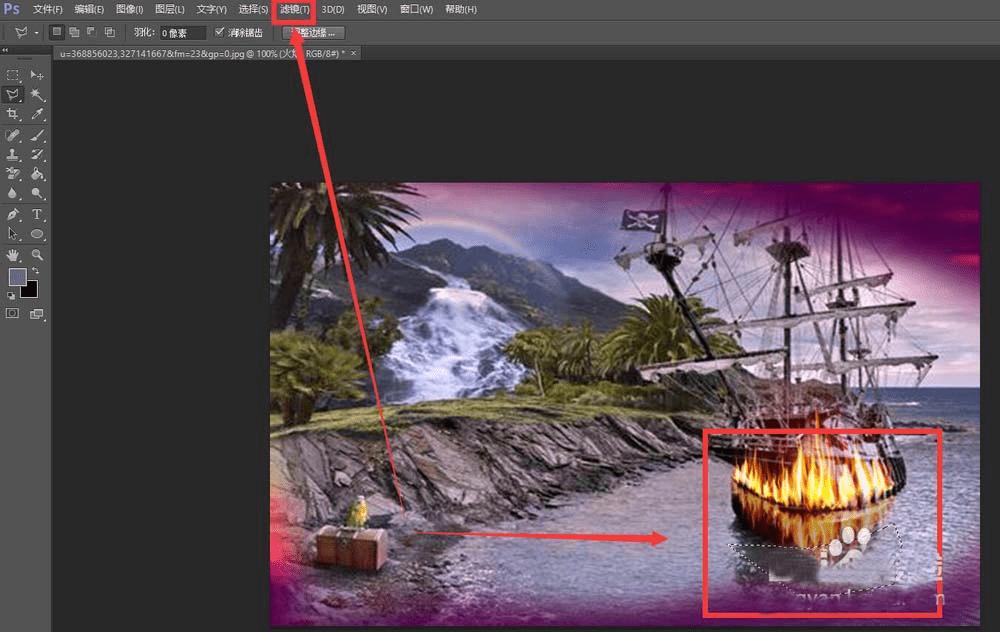This screenshot has width=1000, height=632.
Task: Select the Ellipse shape tool
Action: click(37, 234)
